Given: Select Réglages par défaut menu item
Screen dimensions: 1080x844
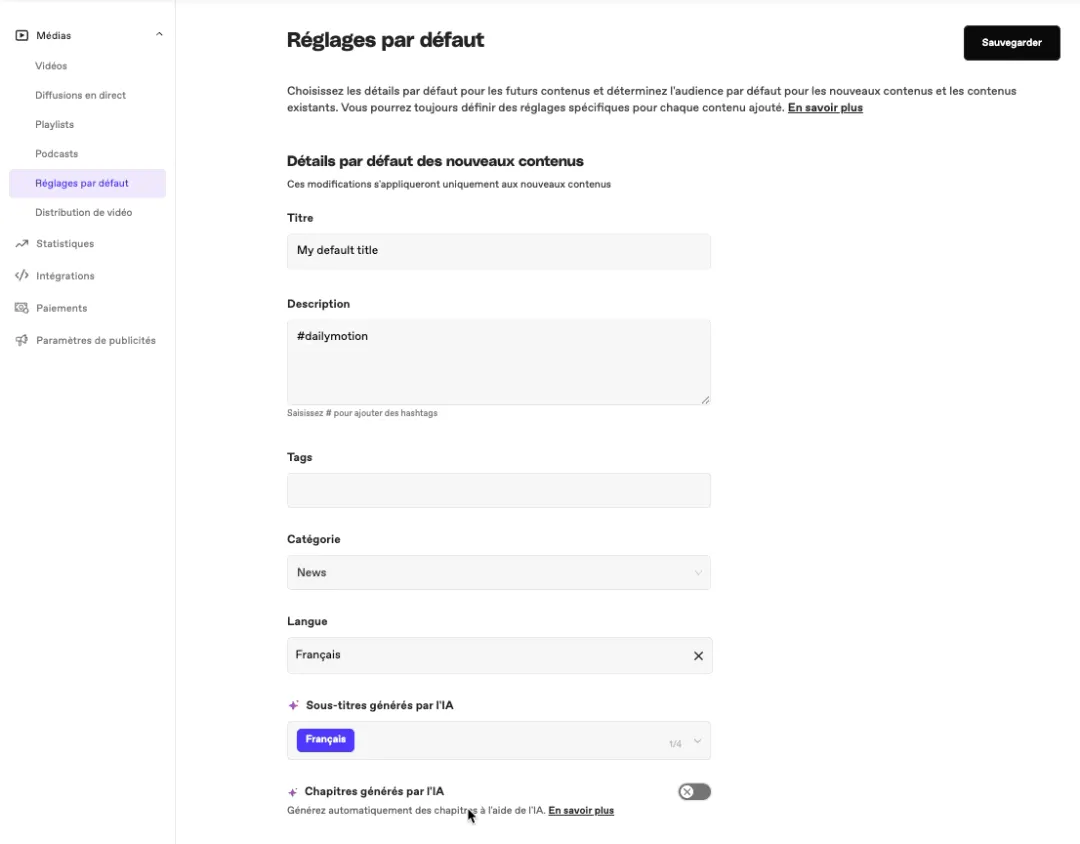Looking at the screenshot, I should (x=87, y=183).
